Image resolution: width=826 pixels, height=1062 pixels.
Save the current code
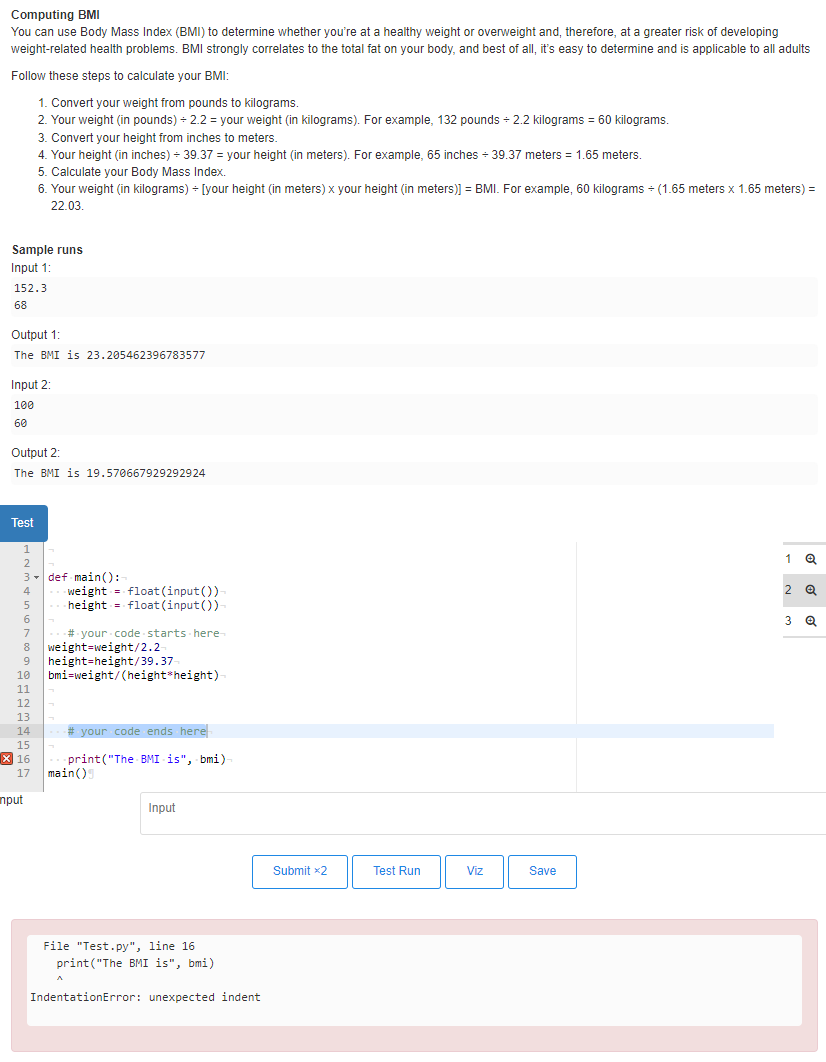pyautogui.click(x=542, y=871)
